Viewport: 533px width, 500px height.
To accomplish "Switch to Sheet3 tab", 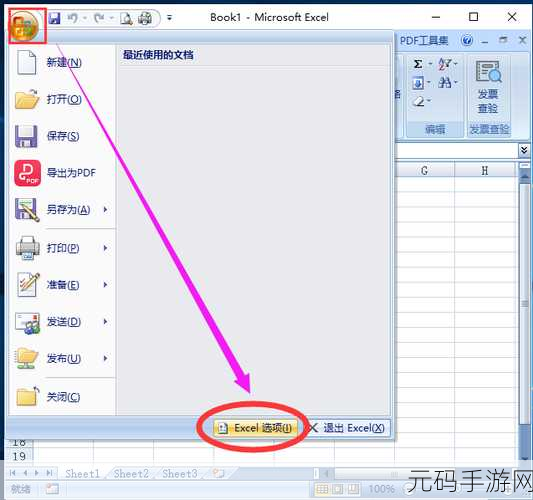I will (x=179, y=473).
